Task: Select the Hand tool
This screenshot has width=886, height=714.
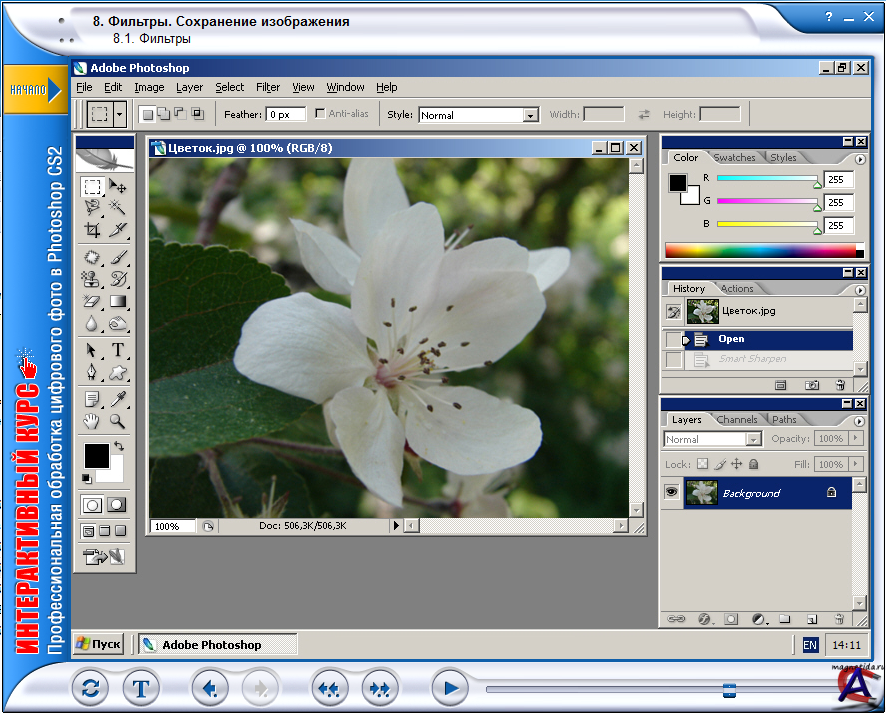Action: pyautogui.click(x=93, y=421)
